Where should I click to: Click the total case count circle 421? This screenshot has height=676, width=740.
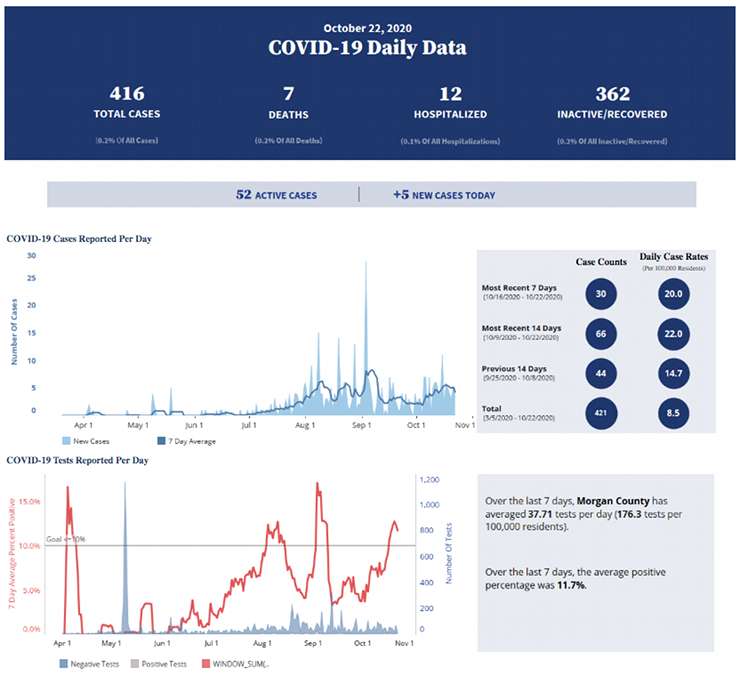coord(602,410)
